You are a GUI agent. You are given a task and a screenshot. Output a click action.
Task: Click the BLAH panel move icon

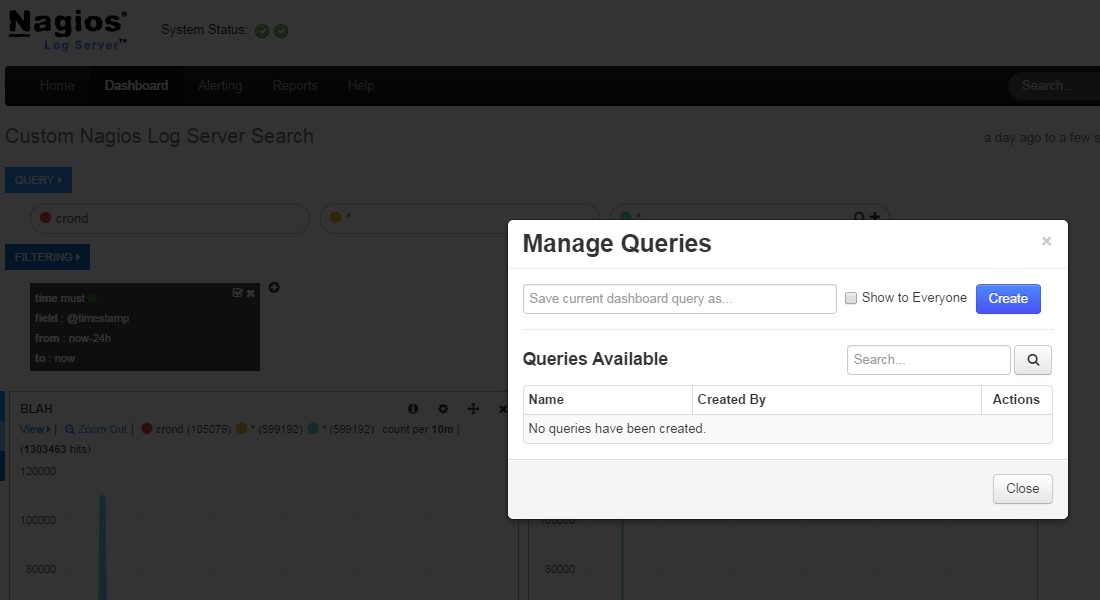click(474, 409)
